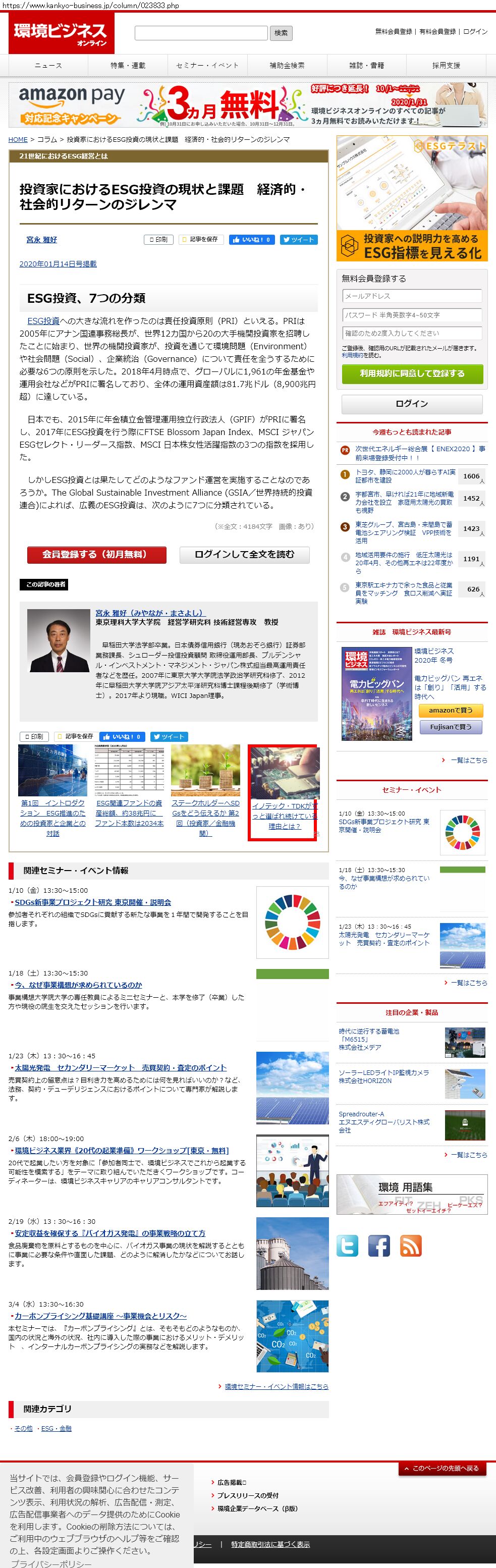Click the HOME breadcrumb link
Image resolution: width=496 pixels, height=1568 pixels.
pos(18,139)
